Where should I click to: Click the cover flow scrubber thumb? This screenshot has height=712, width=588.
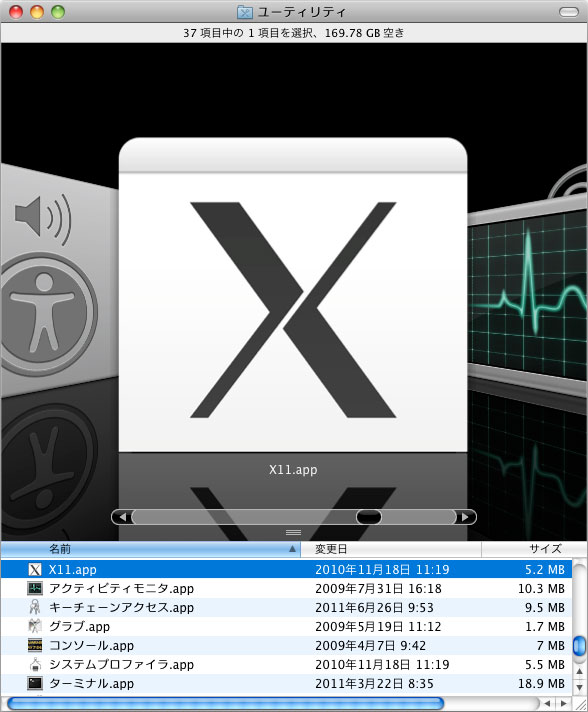click(x=369, y=517)
